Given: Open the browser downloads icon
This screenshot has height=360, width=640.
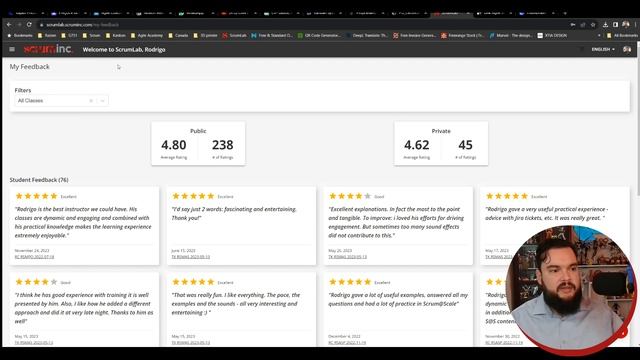Looking at the screenshot, I should 605,25.
